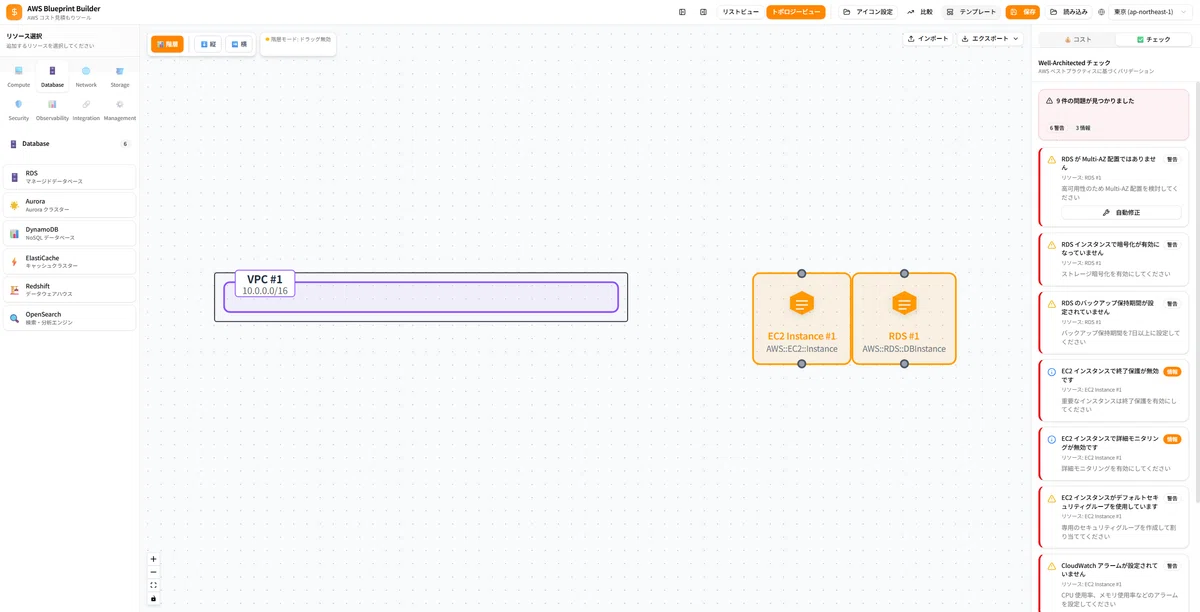This screenshot has height=612, width=1200.
Task: Select the Management category icon
Action: click(120, 109)
